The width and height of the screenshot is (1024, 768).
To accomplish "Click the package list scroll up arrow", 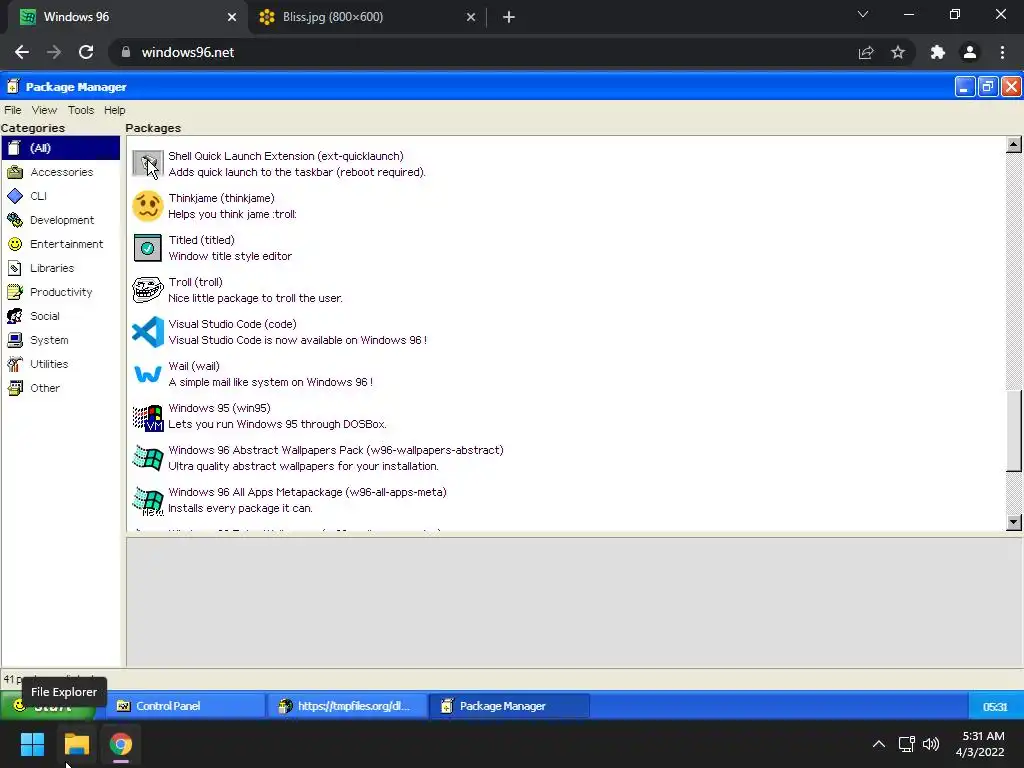I will coord(1014,144).
